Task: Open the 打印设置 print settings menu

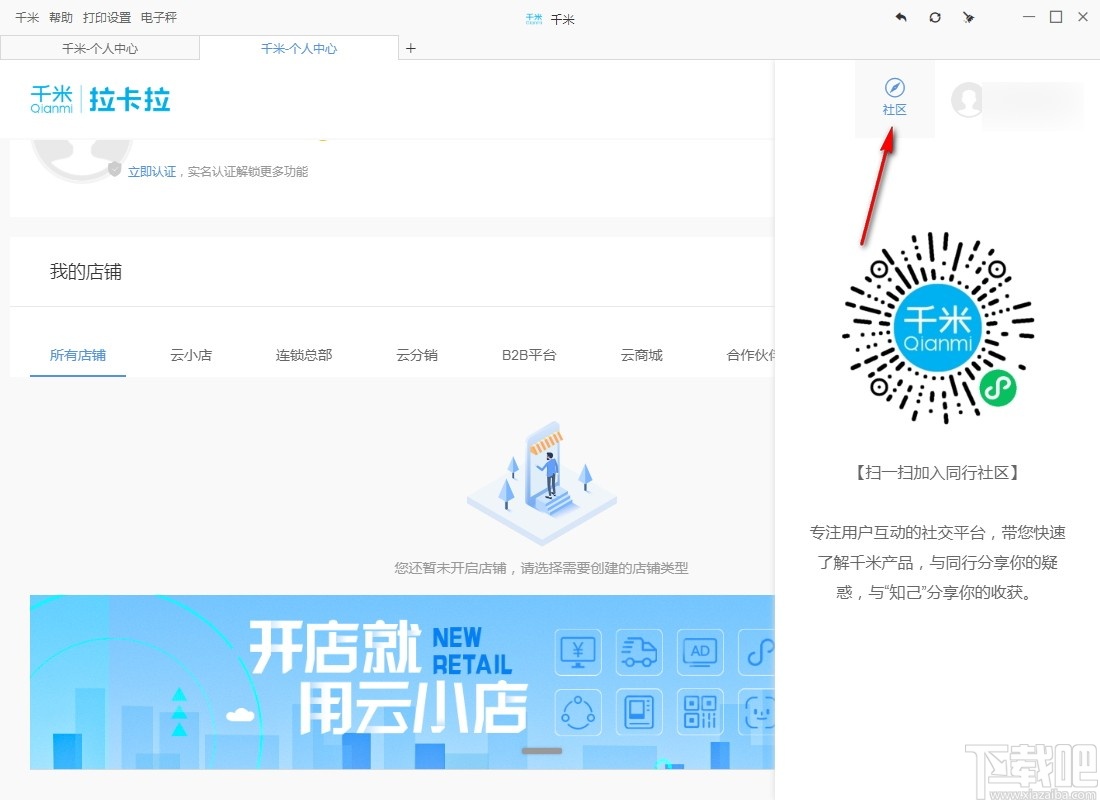Action: [x=106, y=17]
